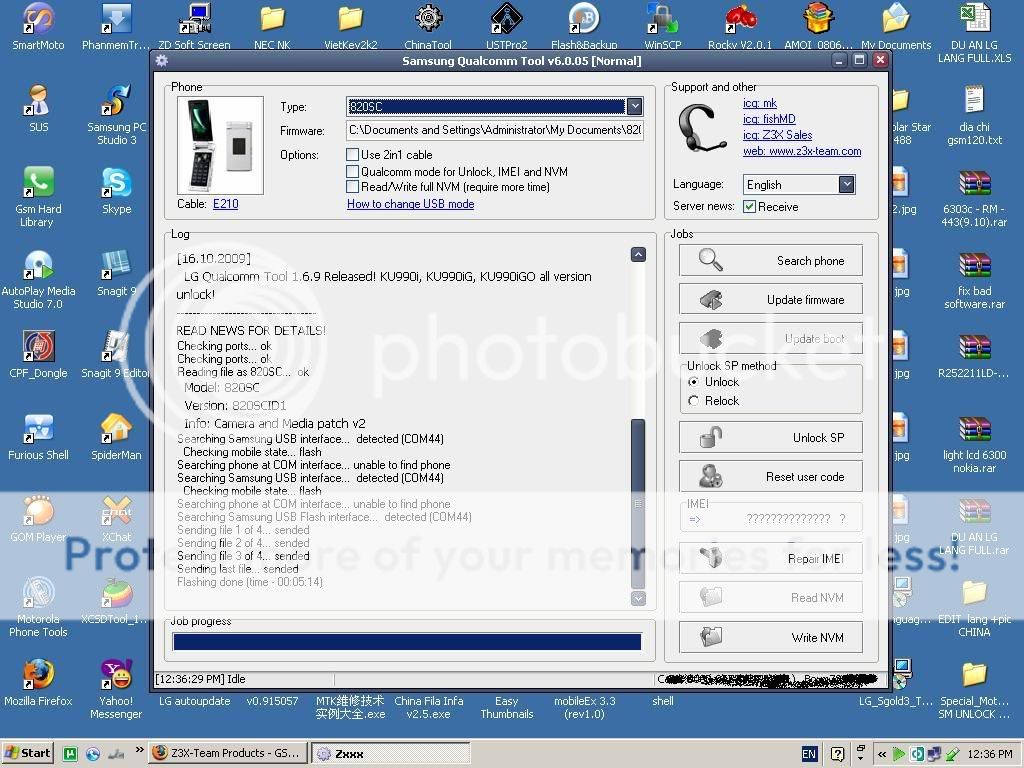The width and height of the screenshot is (1024, 768).
Task: Click the Search phone button
Action: 771,261
